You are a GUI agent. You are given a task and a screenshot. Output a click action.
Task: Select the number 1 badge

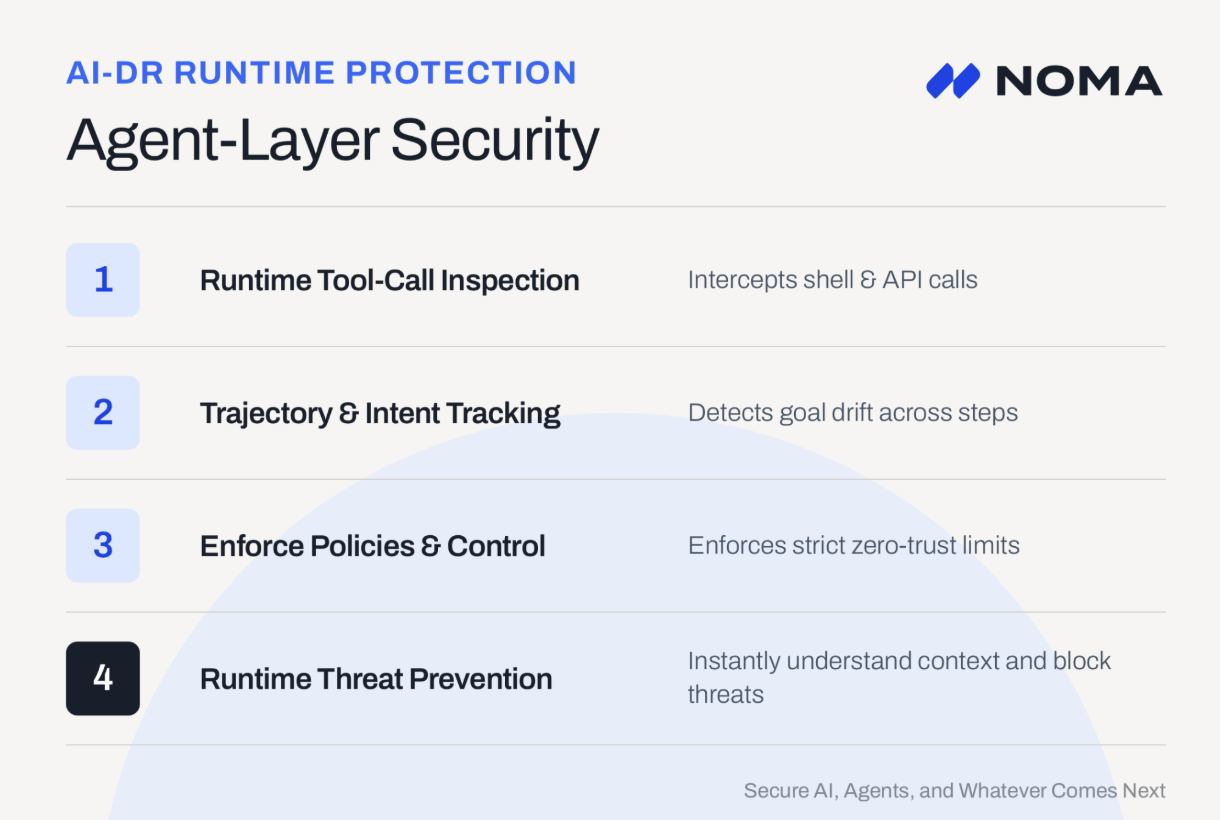point(103,280)
